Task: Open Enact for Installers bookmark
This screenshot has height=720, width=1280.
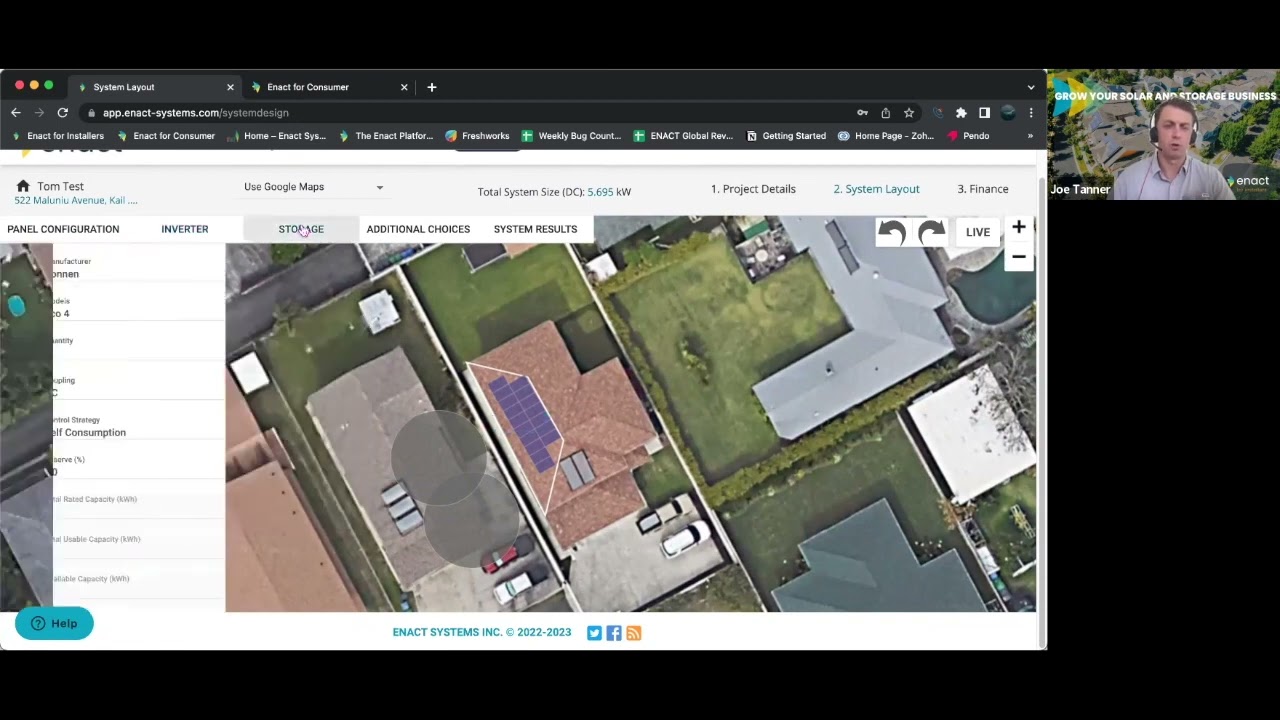Action: pos(57,136)
